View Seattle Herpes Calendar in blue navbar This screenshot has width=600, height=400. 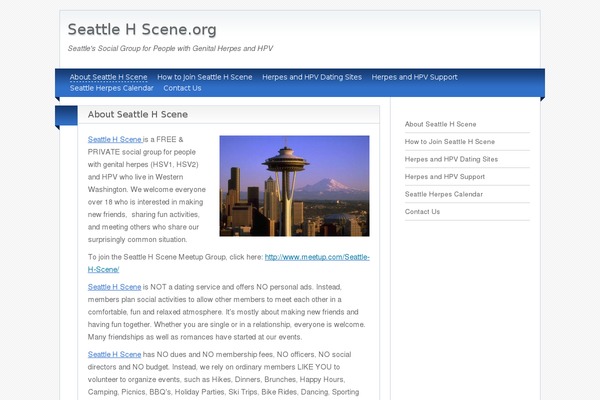[x=111, y=88]
